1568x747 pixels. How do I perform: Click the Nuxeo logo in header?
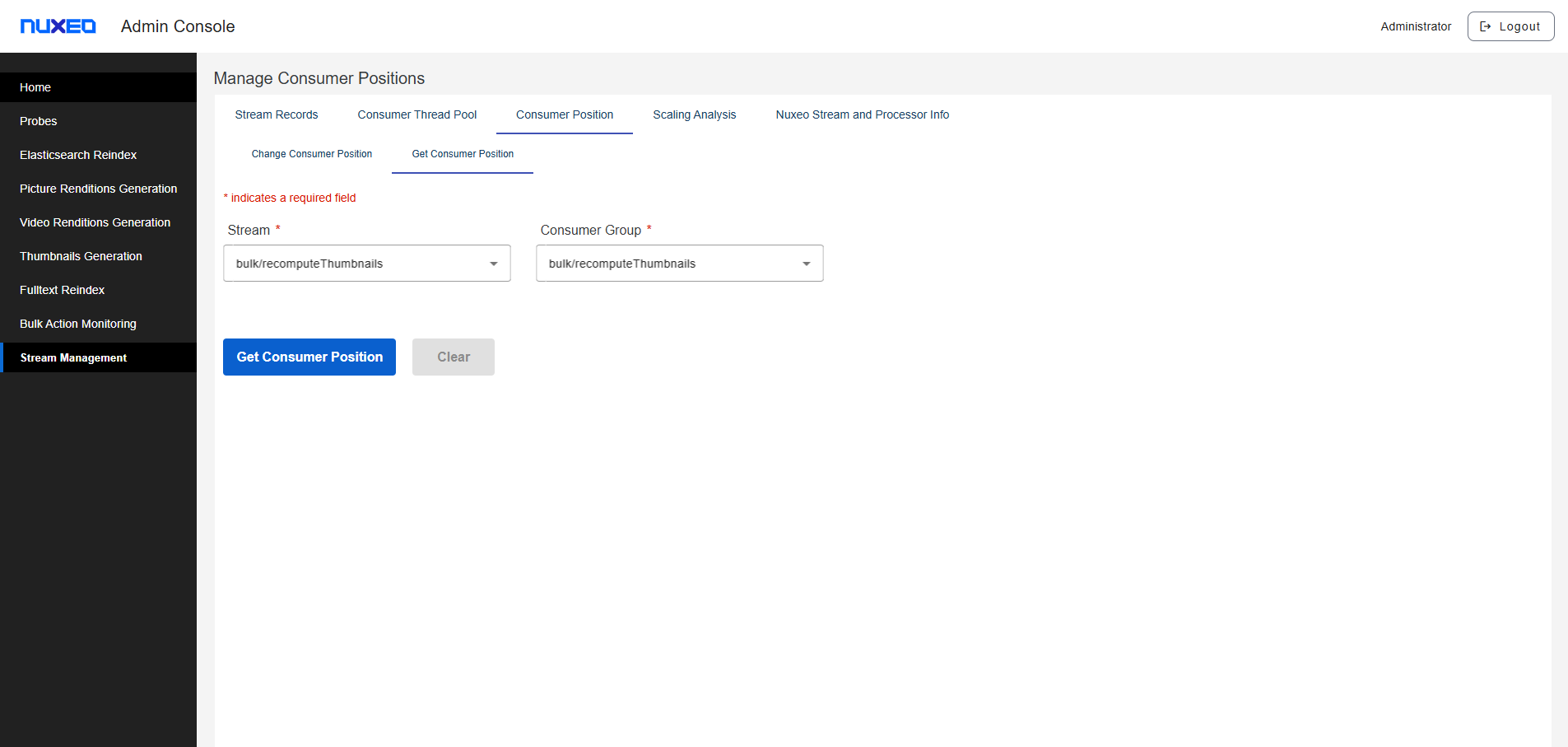pos(58,26)
